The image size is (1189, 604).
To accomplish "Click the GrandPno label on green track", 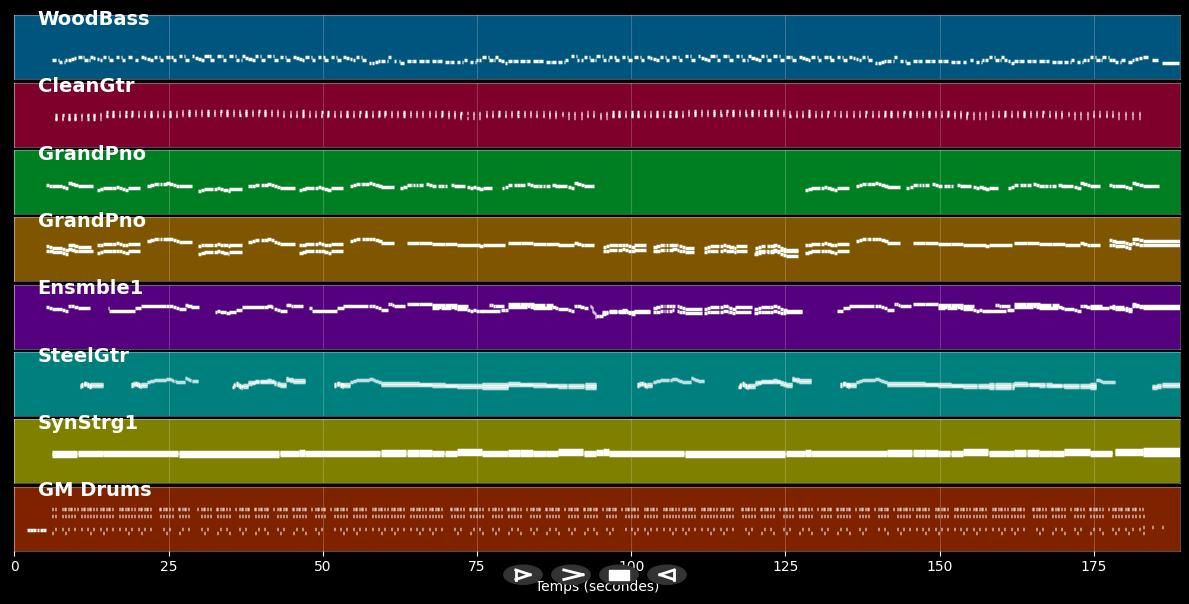I will [x=92, y=154].
